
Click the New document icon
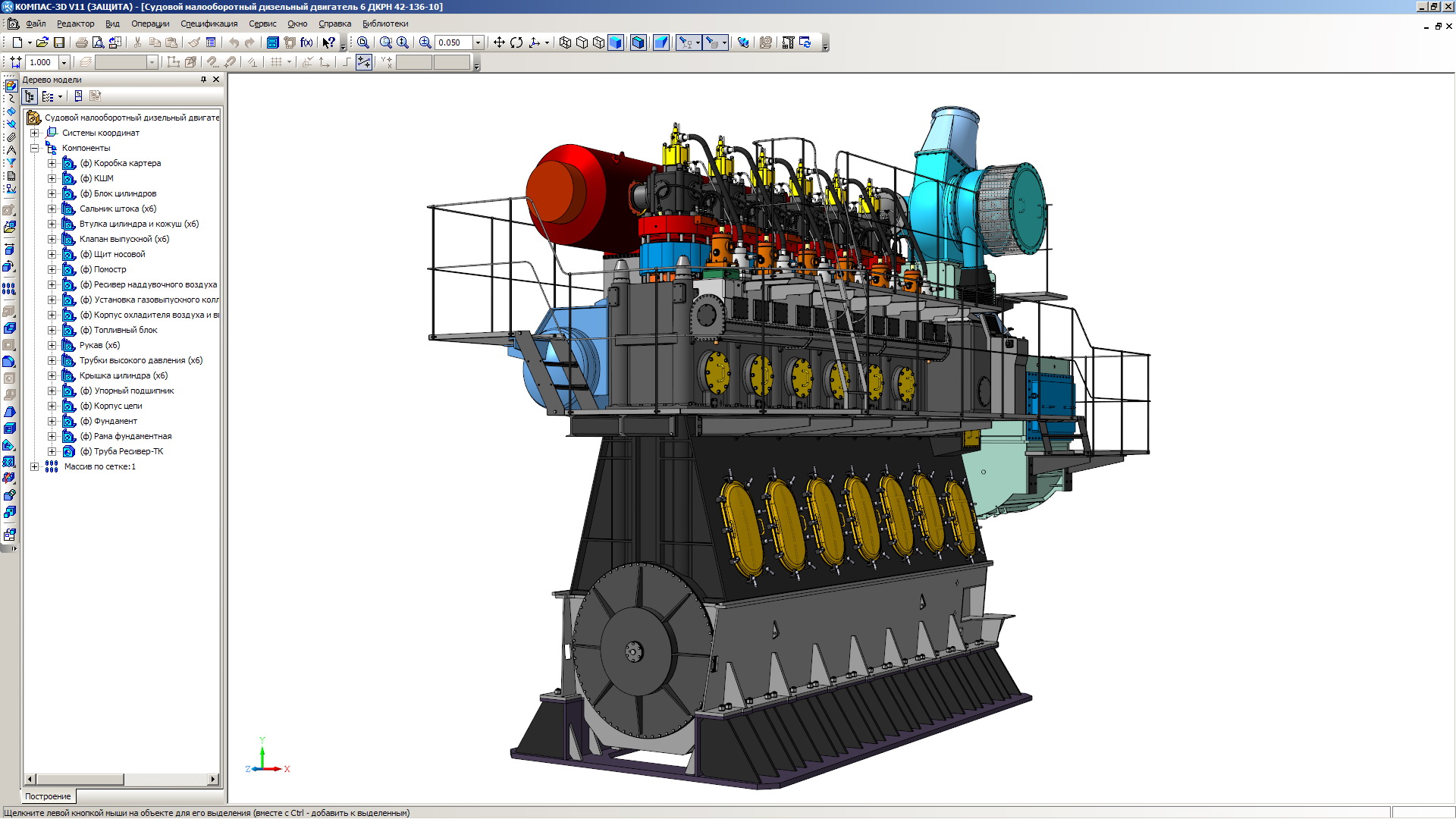(x=17, y=42)
